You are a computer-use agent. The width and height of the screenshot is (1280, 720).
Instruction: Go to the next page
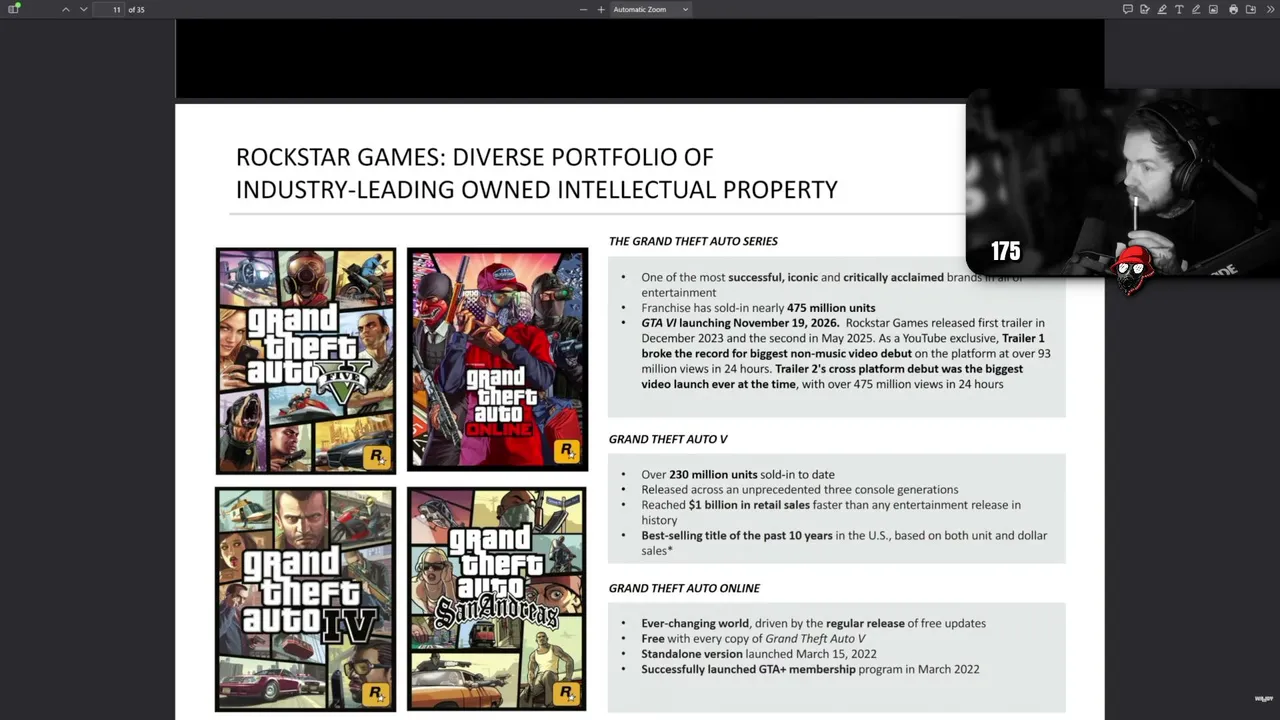click(x=83, y=9)
